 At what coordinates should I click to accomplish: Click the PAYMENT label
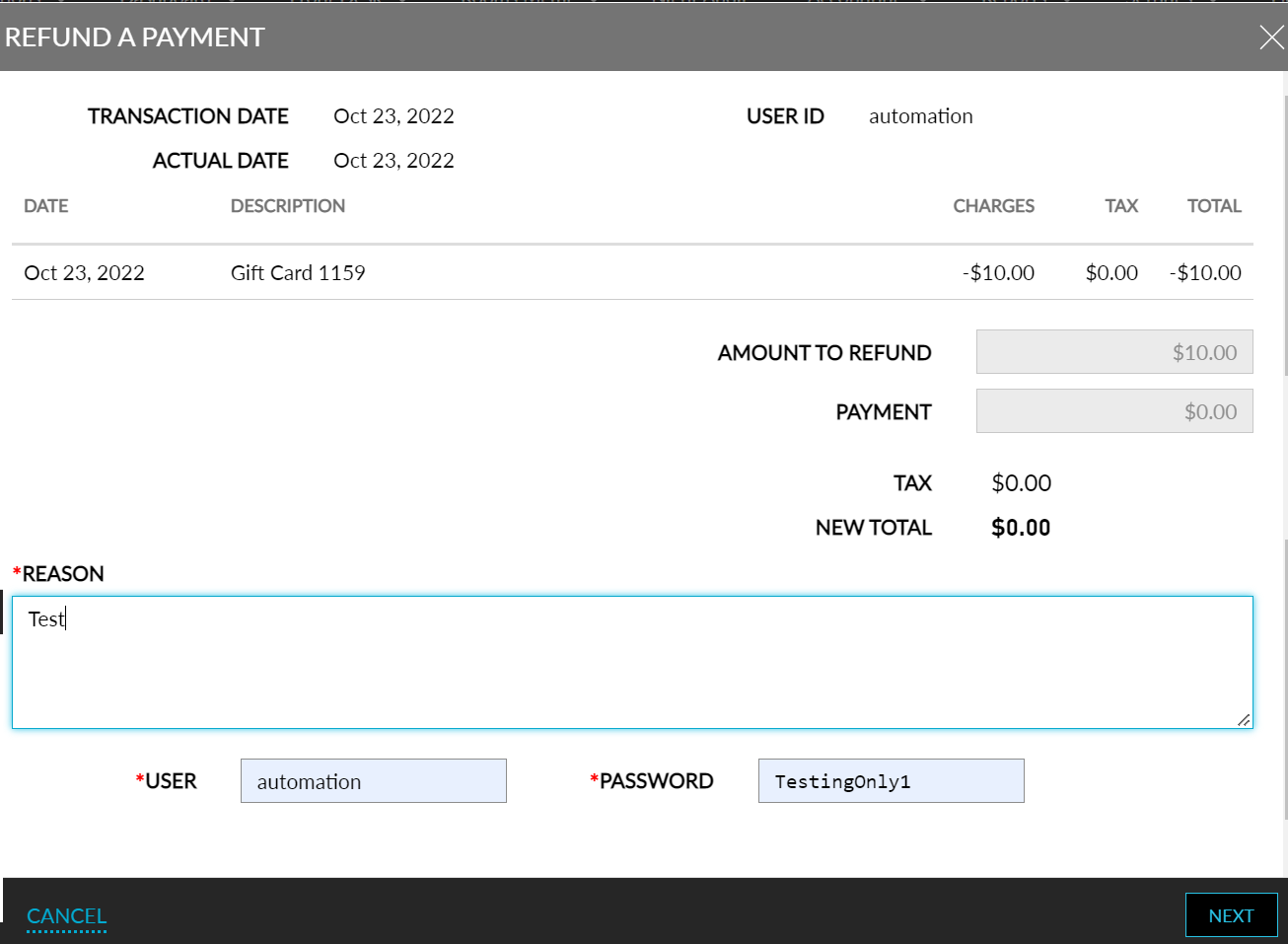pyautogui.click(x=883, y=412)
